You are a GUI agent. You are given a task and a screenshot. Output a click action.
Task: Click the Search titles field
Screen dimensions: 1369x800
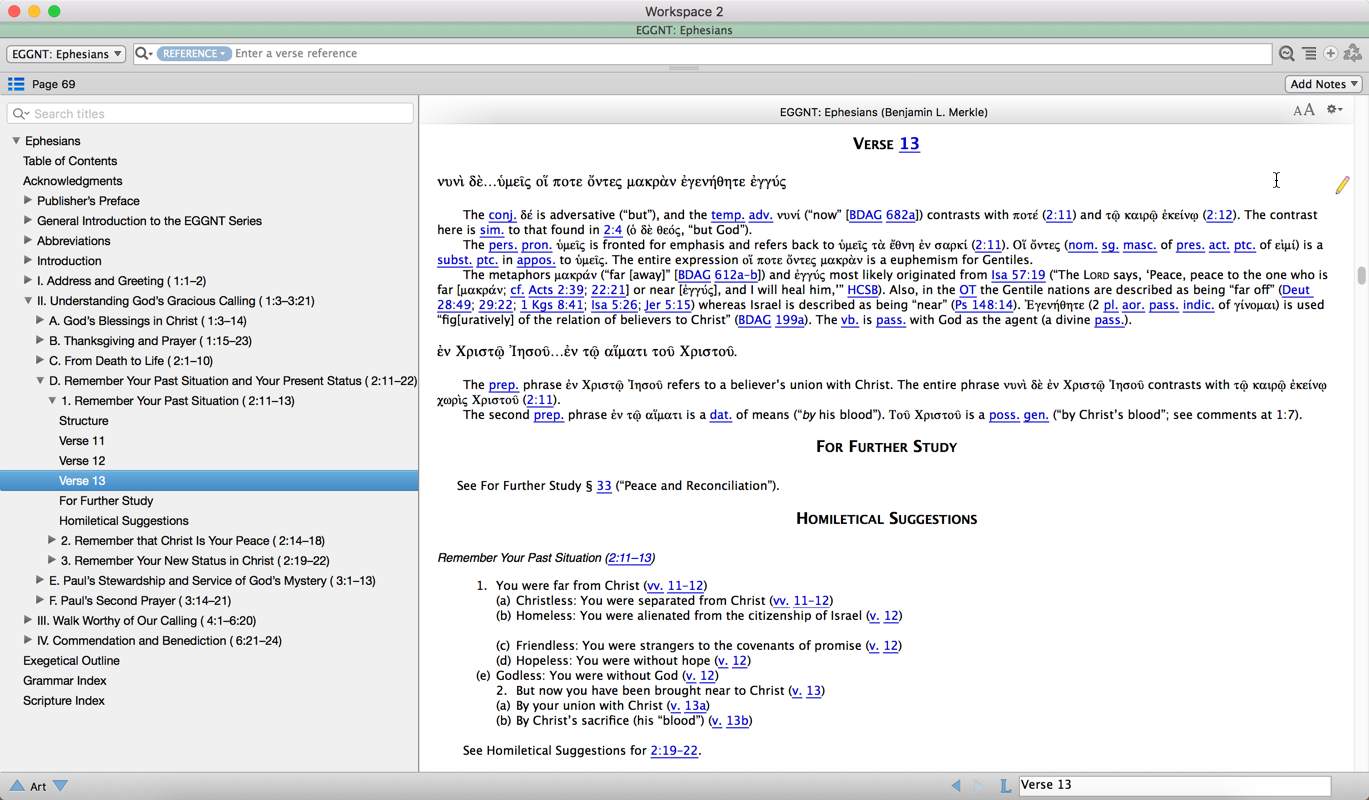click(210, 114)
